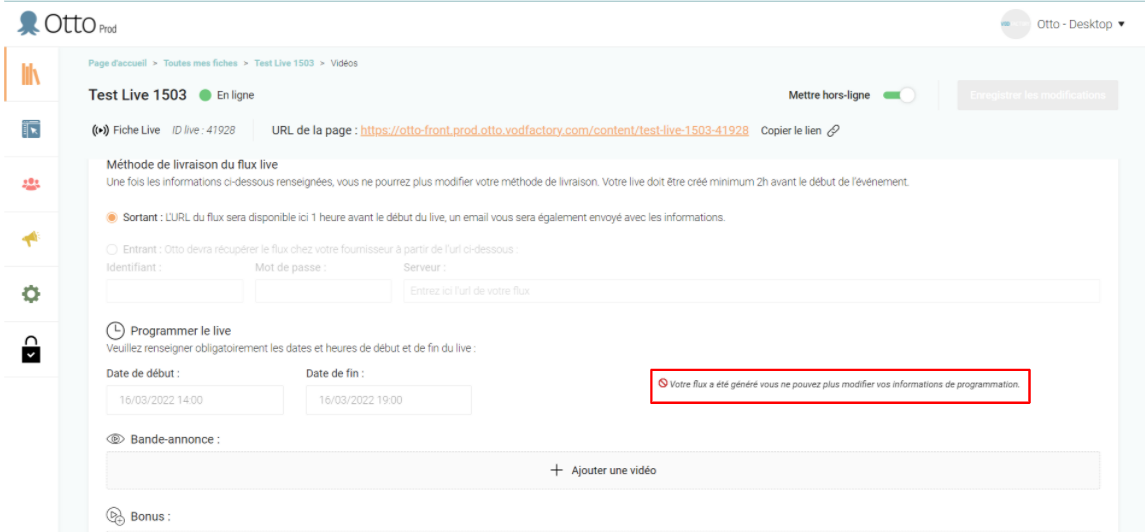Click the Date de début field
Viewport: 1145px width, 532px height.
click(194, 400)
